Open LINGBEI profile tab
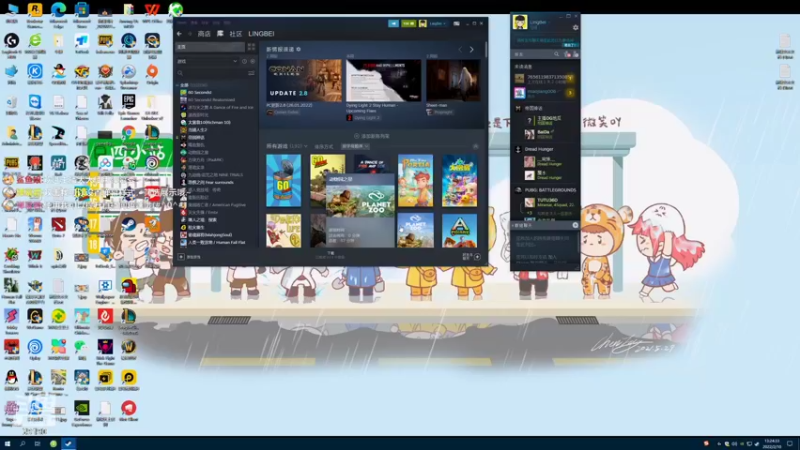The image size is (800, 450). [x=261, y=34]
